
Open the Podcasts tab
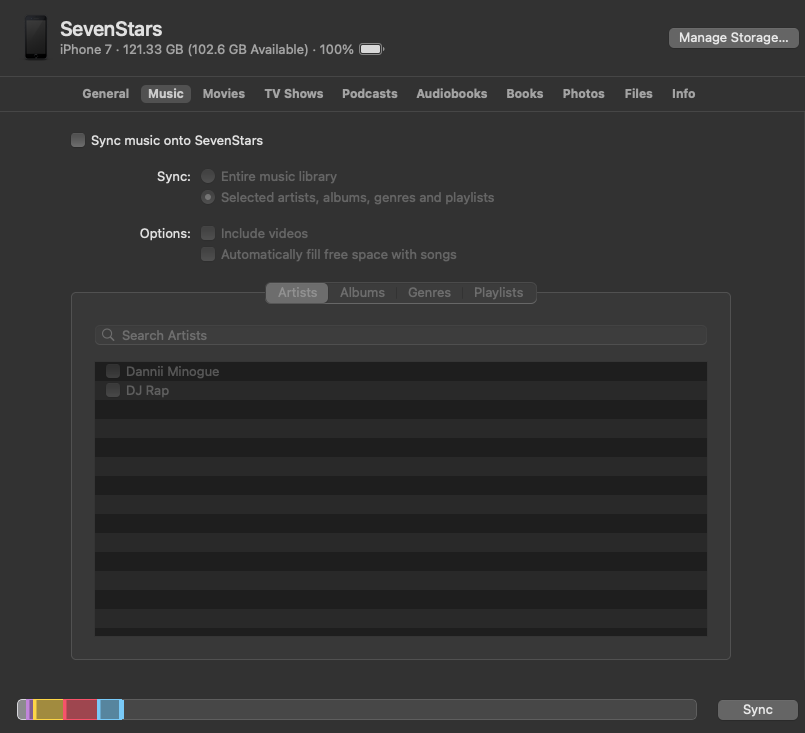pyautogui.click(x=370, y=93)
